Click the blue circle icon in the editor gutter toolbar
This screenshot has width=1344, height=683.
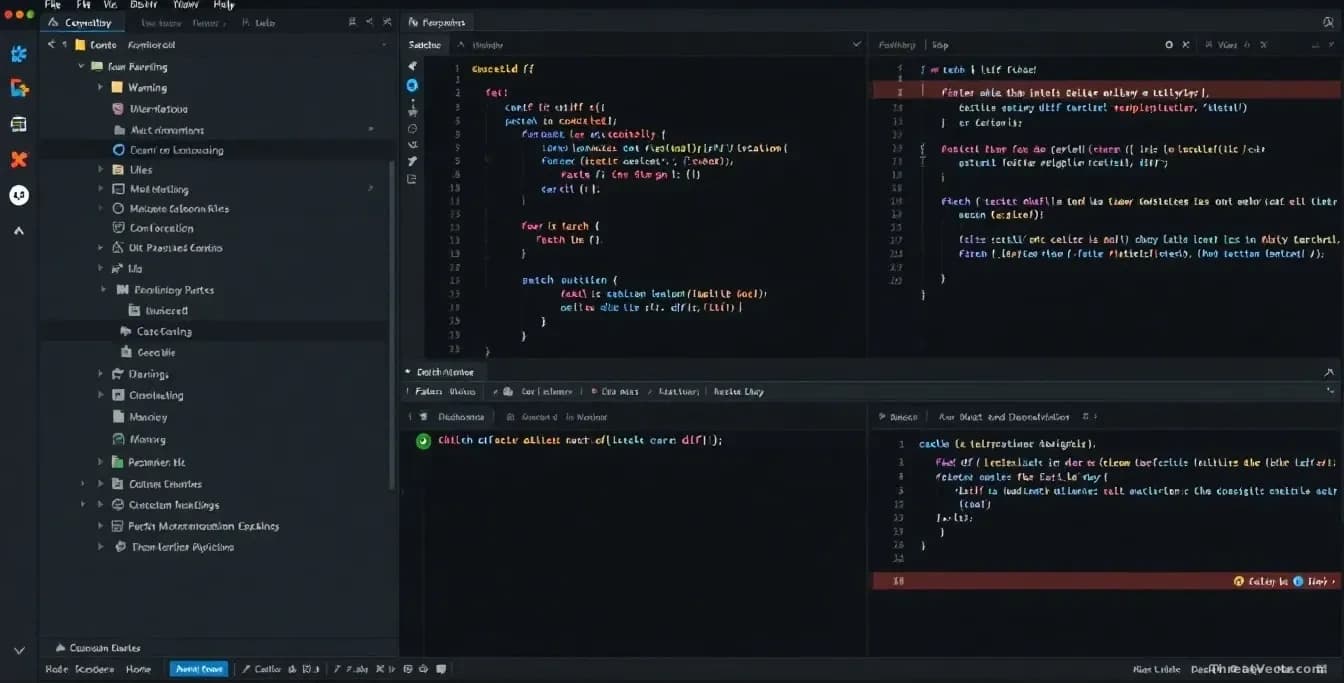pos(412,86)
